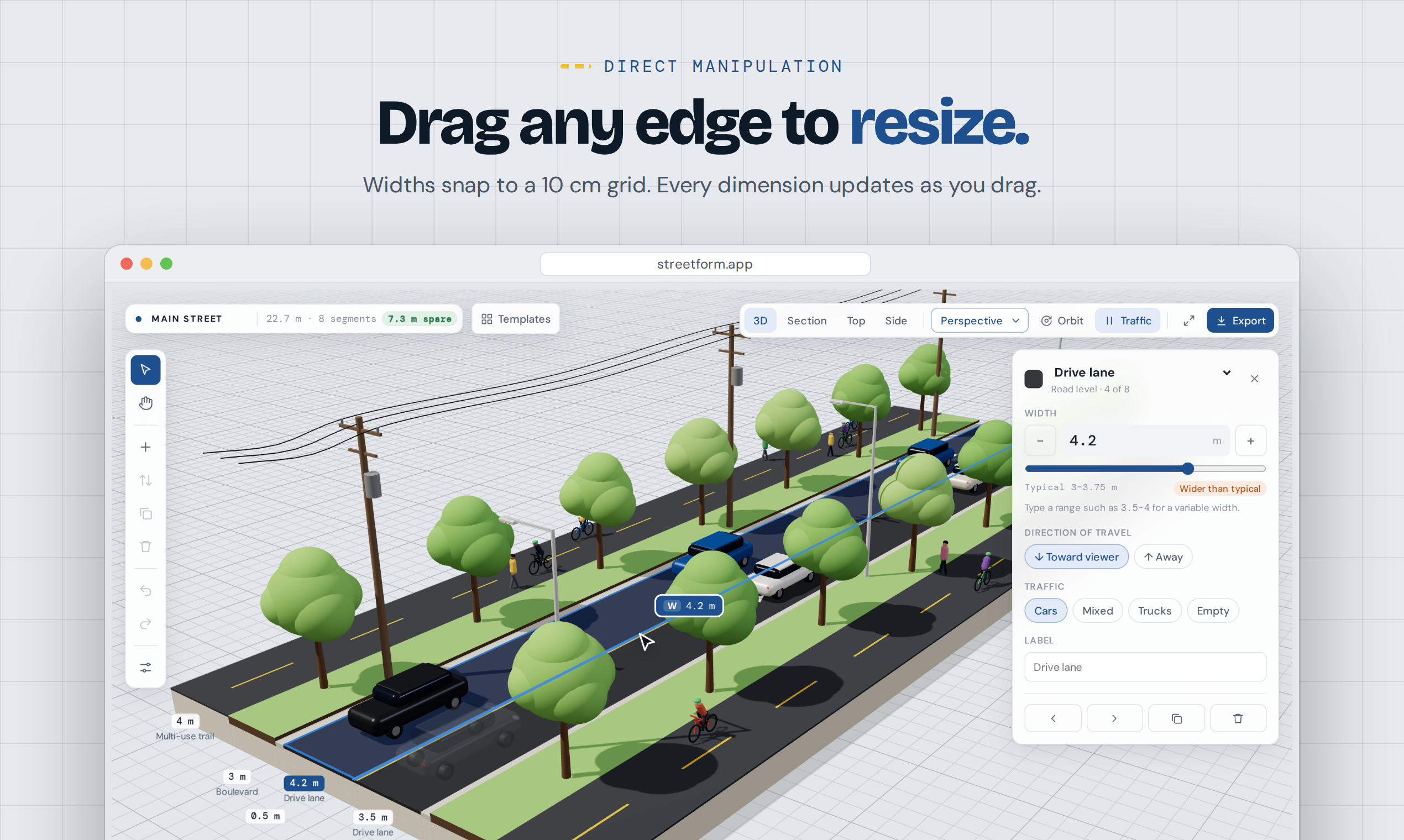The height and width of the screenshot is (840, 1404).
Task: Click the Drive lane color swatch
Action: (1034, 379)
